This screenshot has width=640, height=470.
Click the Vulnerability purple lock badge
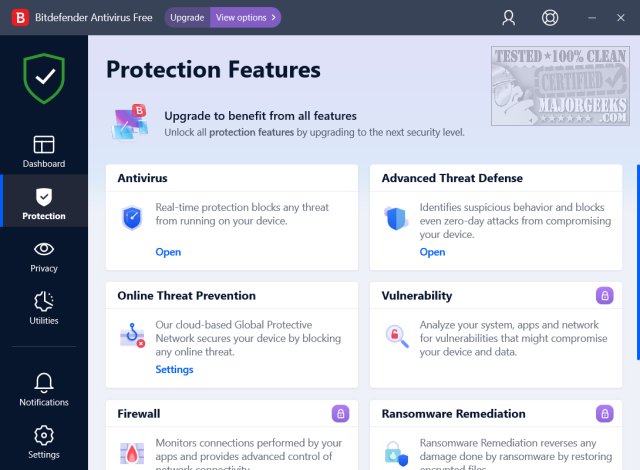coord(604,295)
